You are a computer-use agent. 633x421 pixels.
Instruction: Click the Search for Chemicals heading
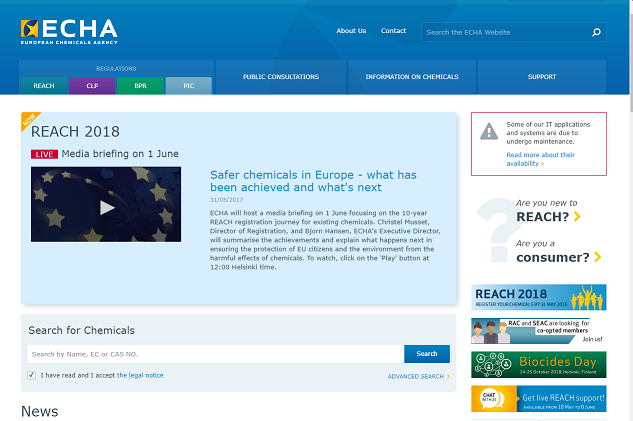click(81, 330)
